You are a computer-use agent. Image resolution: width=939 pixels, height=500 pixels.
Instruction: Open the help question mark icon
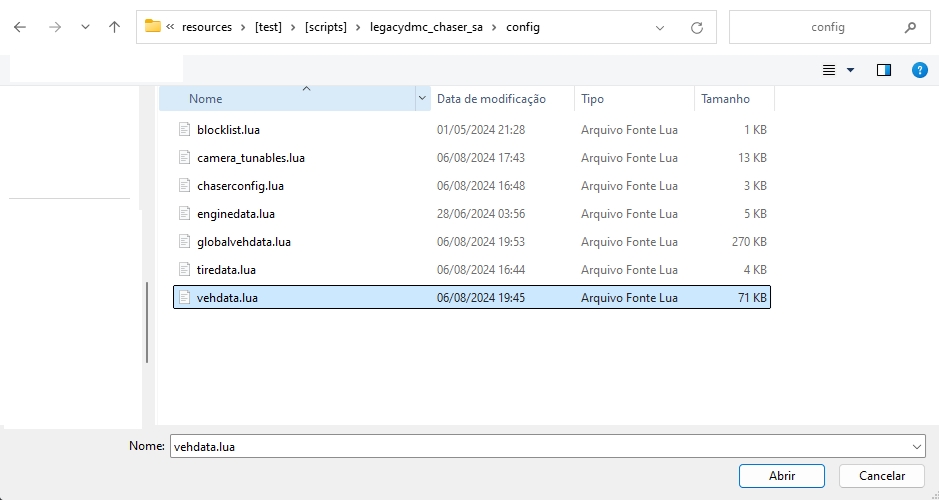click(x=919, y=70)
